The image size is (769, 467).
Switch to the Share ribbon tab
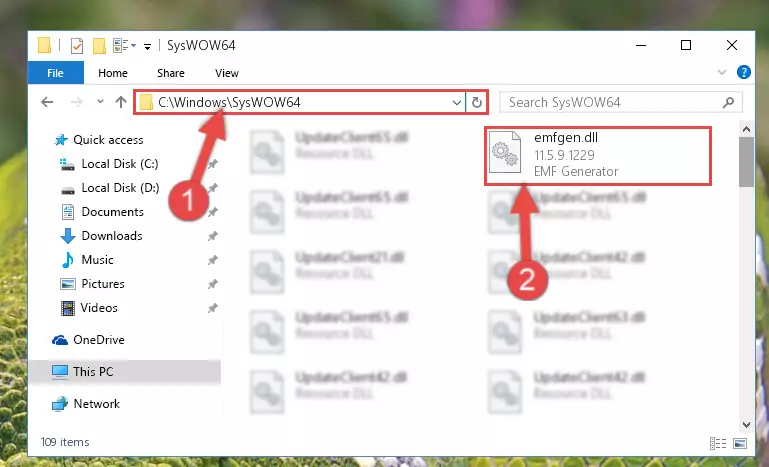pyautogui.click(x=171, y=73)
